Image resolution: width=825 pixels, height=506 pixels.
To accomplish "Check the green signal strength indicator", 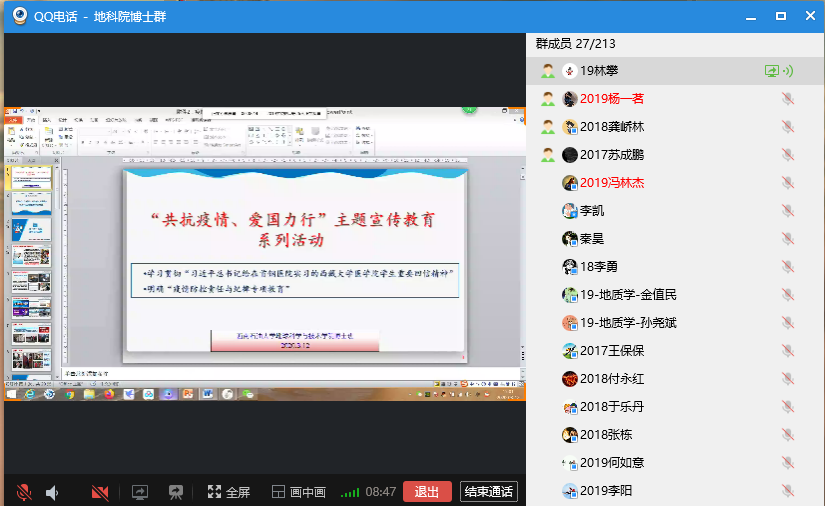I will click(x=349, y=492).
